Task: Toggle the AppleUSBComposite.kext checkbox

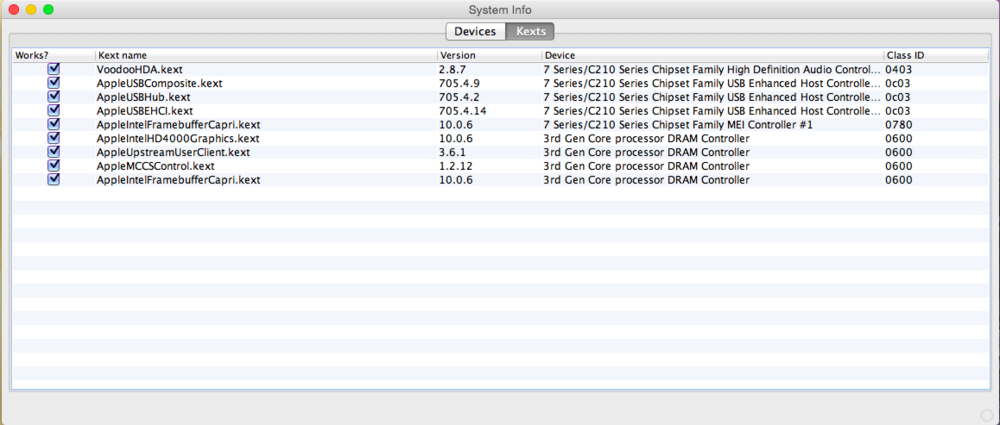Action: click(x=54, y=83)
